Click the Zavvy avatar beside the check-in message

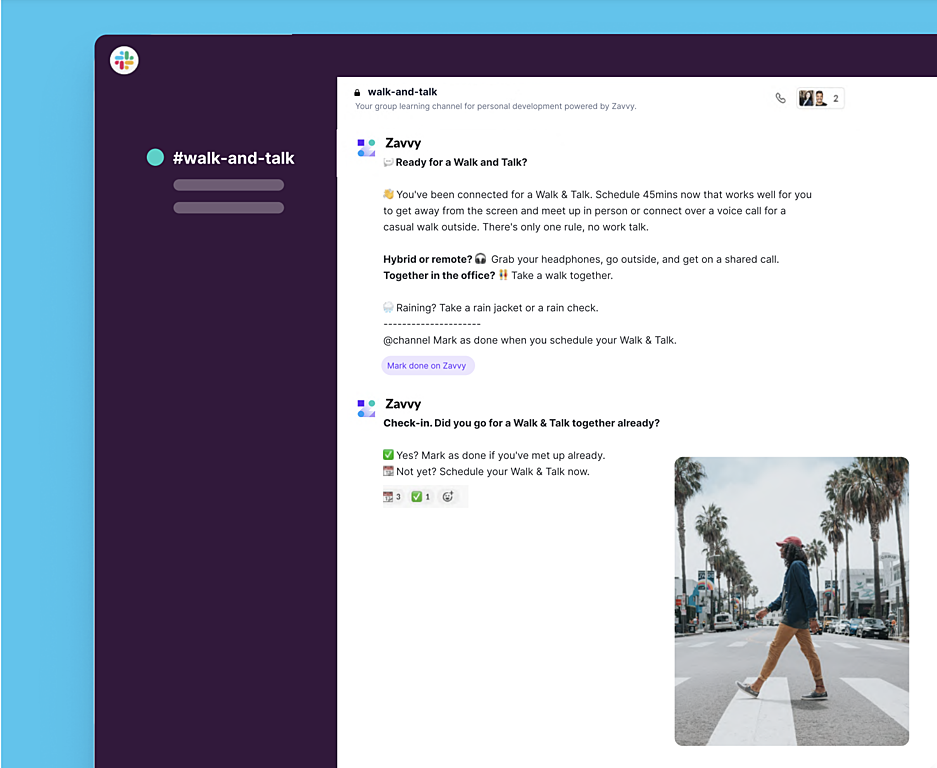(x=365, y=408)
